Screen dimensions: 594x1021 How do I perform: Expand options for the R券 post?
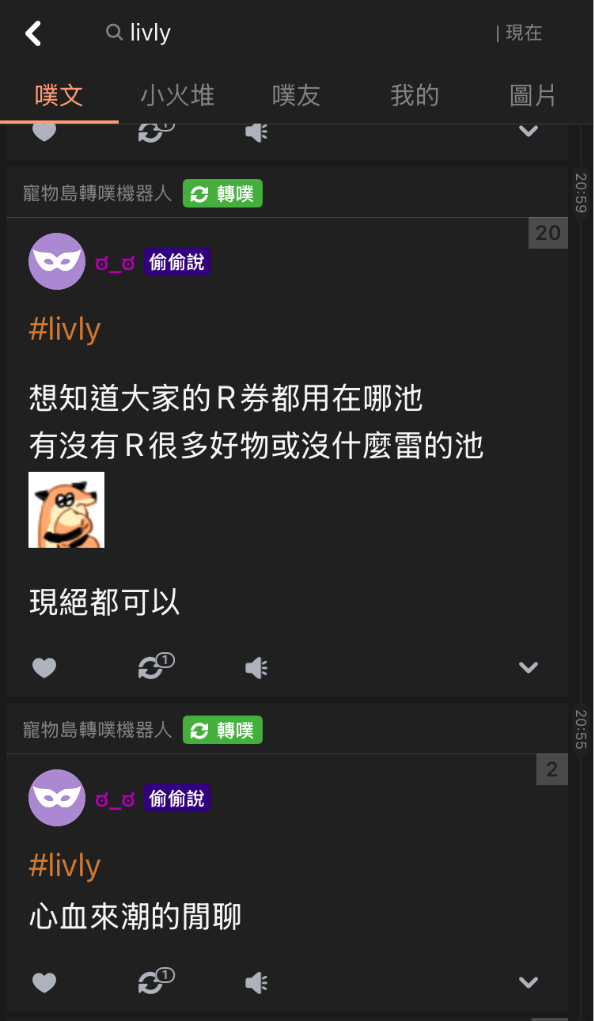[528, 667]
